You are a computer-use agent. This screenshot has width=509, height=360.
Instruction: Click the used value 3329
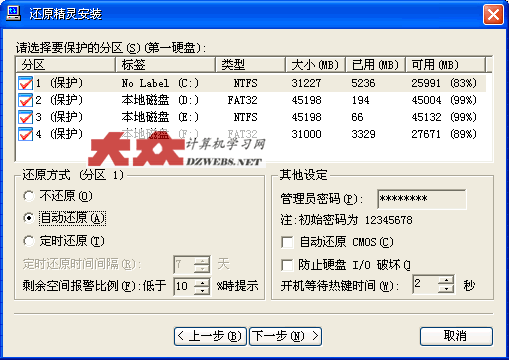pos(363,134)
